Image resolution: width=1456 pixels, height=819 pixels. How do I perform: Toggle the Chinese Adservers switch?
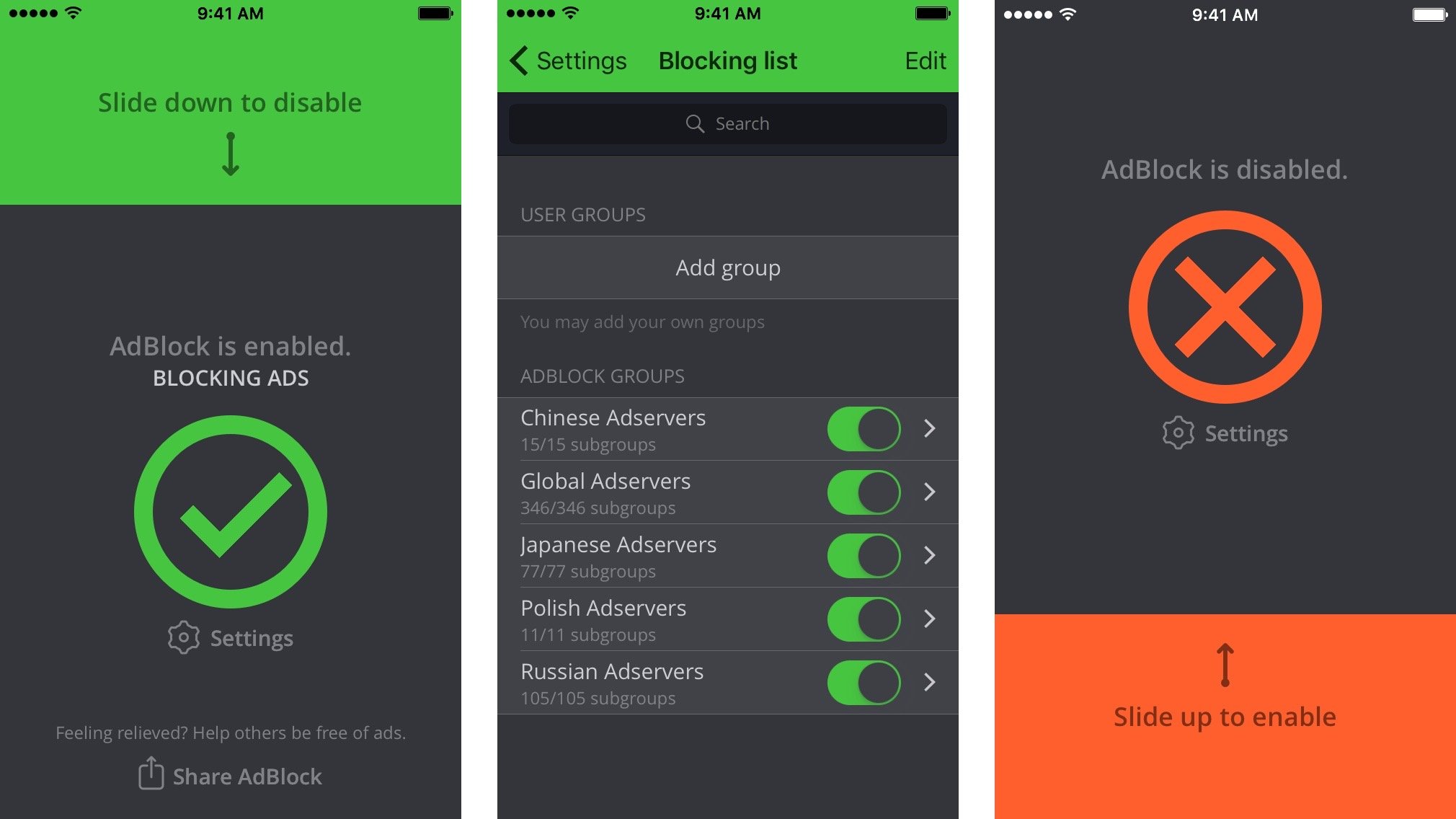tap(862, 429)
